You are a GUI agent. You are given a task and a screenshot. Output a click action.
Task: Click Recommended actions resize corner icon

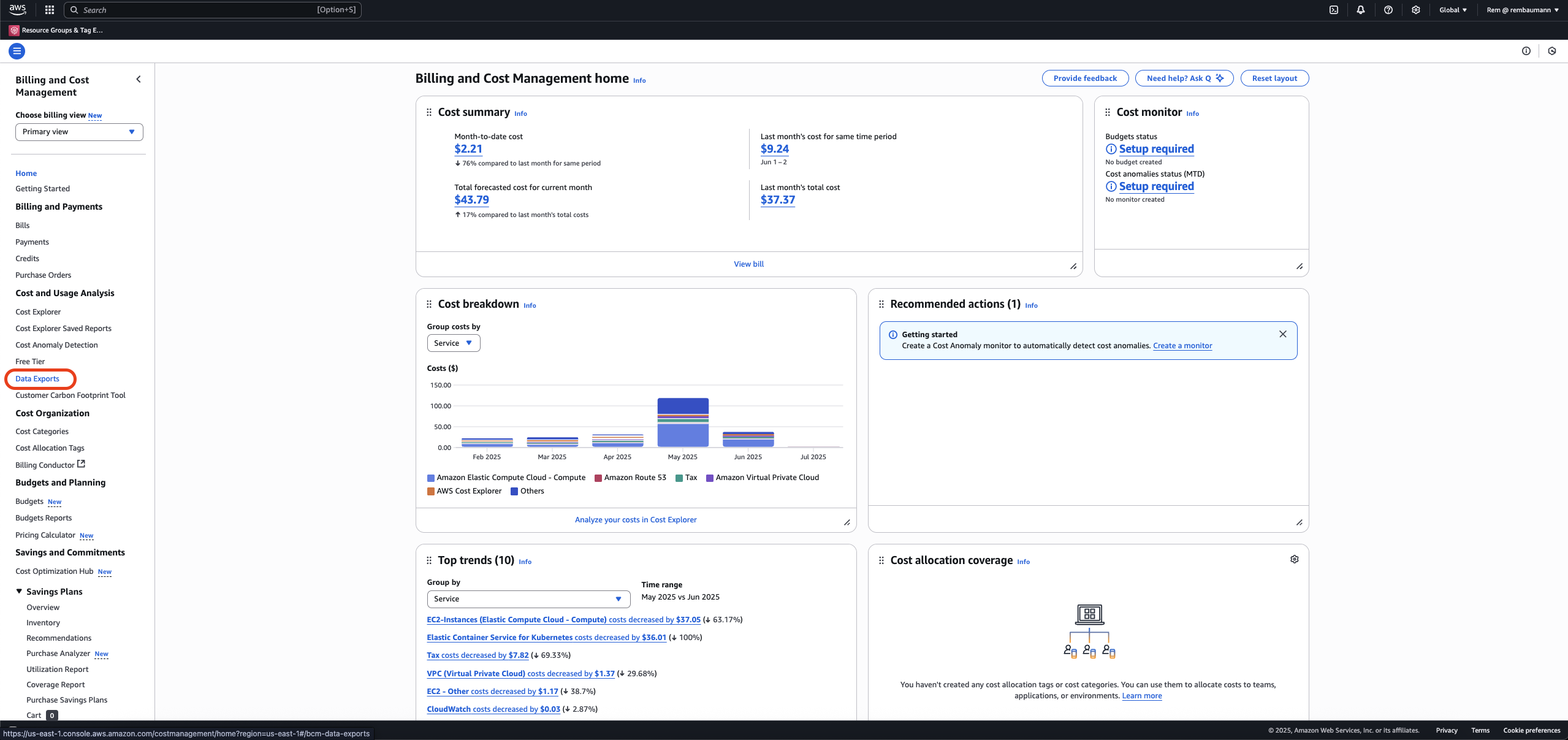(x=1300, y=522)
